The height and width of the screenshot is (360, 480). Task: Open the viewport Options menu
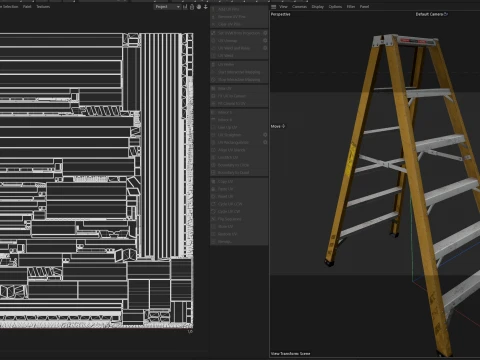[335, 7]
